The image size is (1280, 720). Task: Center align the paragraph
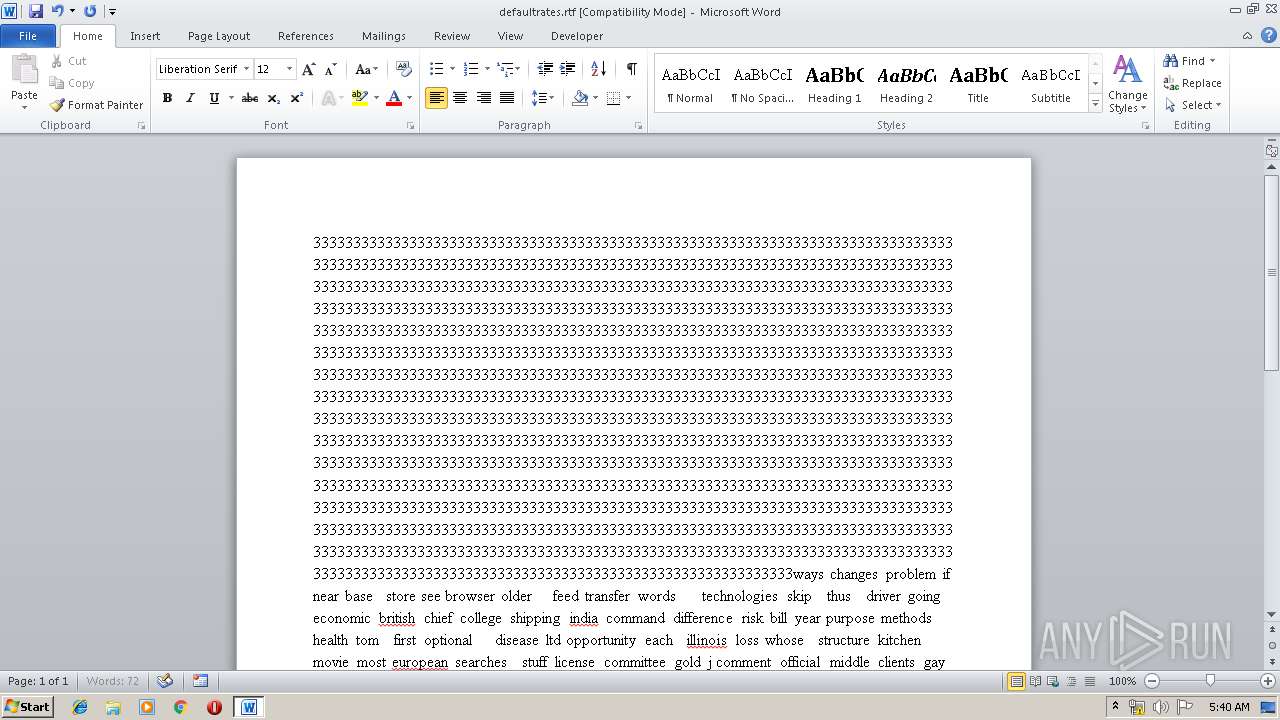coord(460,98)
